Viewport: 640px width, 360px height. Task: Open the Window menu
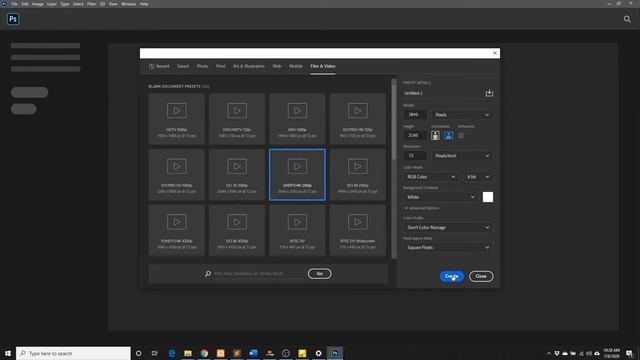click(x=128, y=4)
